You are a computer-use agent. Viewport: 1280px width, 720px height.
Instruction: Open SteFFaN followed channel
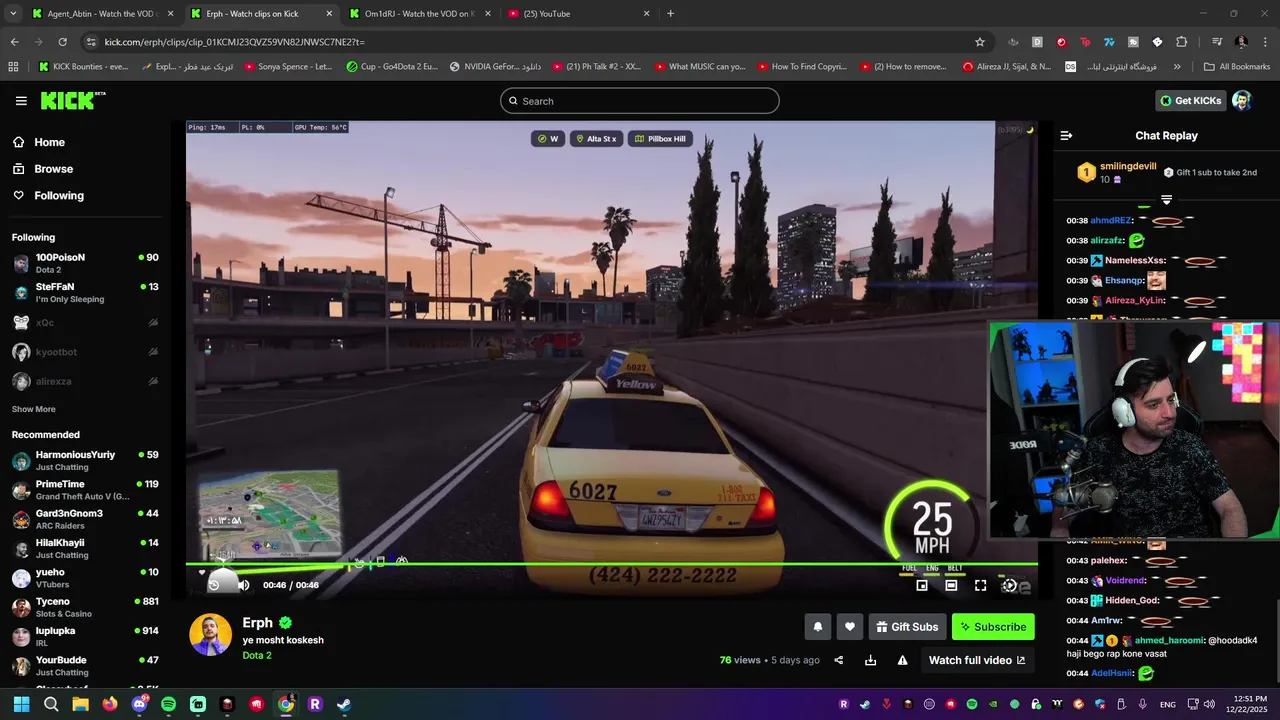click(x=86, y=292)
